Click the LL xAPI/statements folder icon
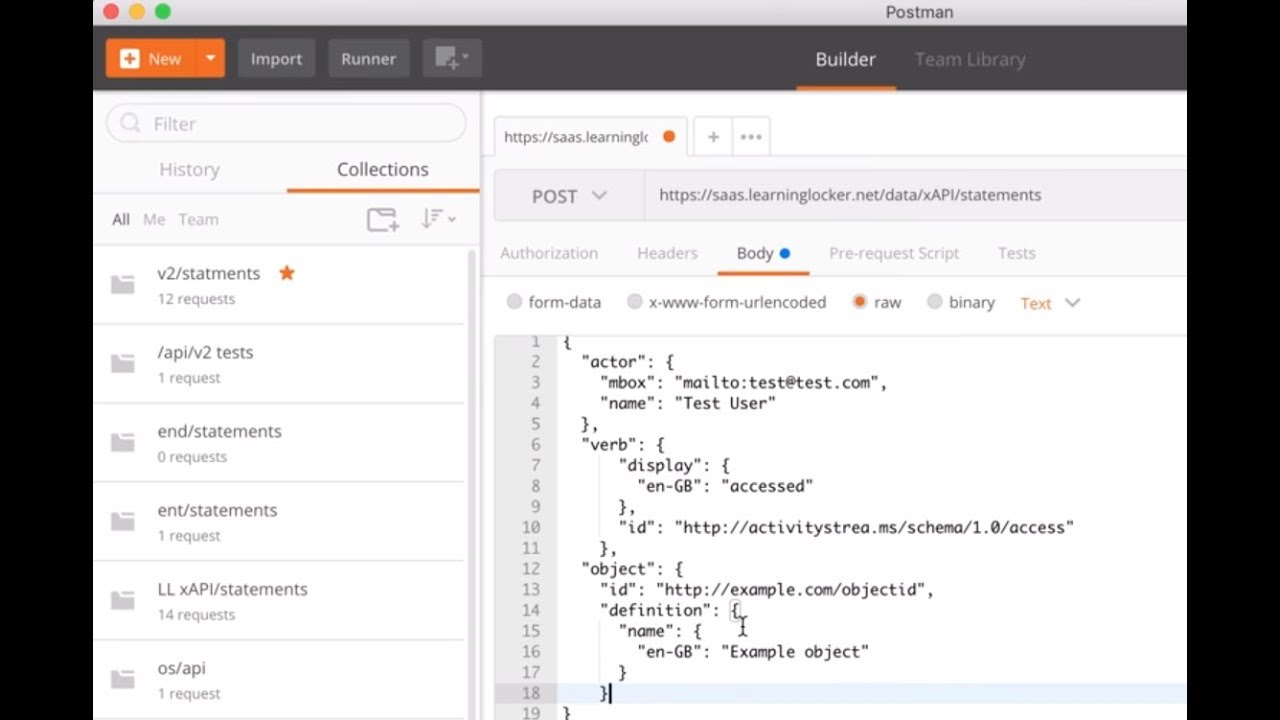The image size is (1280, 720). pos(122,601)
